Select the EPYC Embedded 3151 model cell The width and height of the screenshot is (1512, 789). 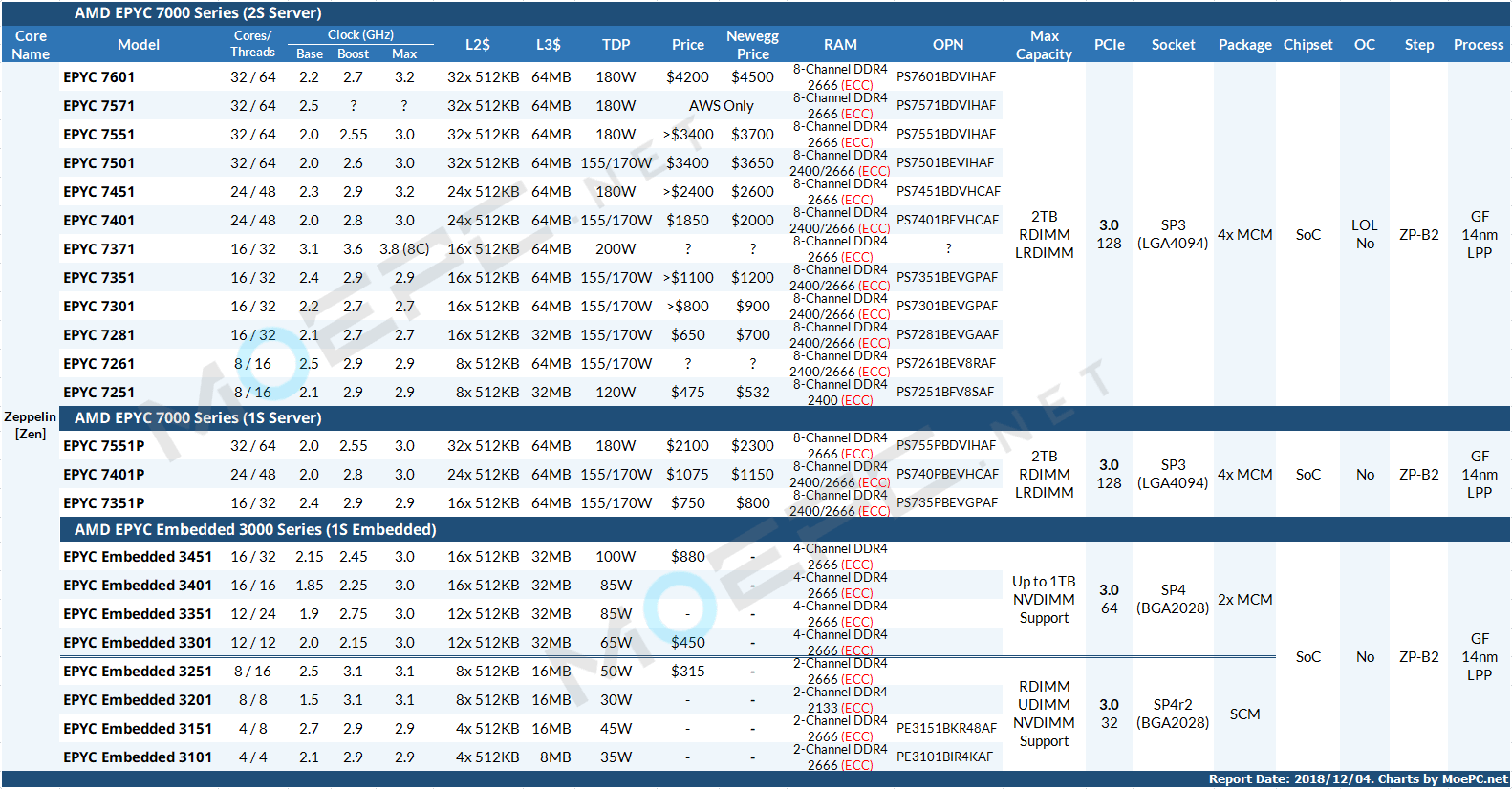pos(138,729)
